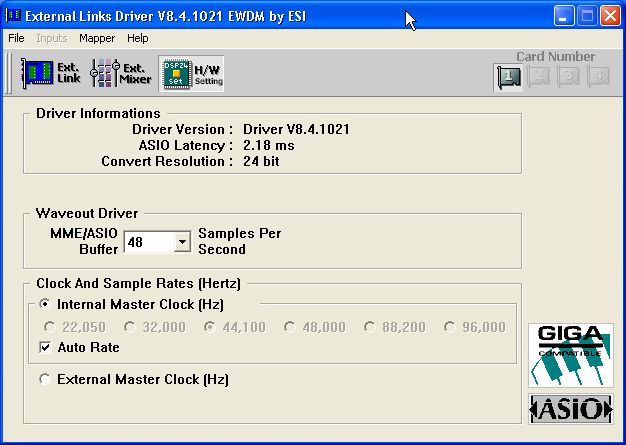Click the buffer value 48 field

[x=149, y=242]
